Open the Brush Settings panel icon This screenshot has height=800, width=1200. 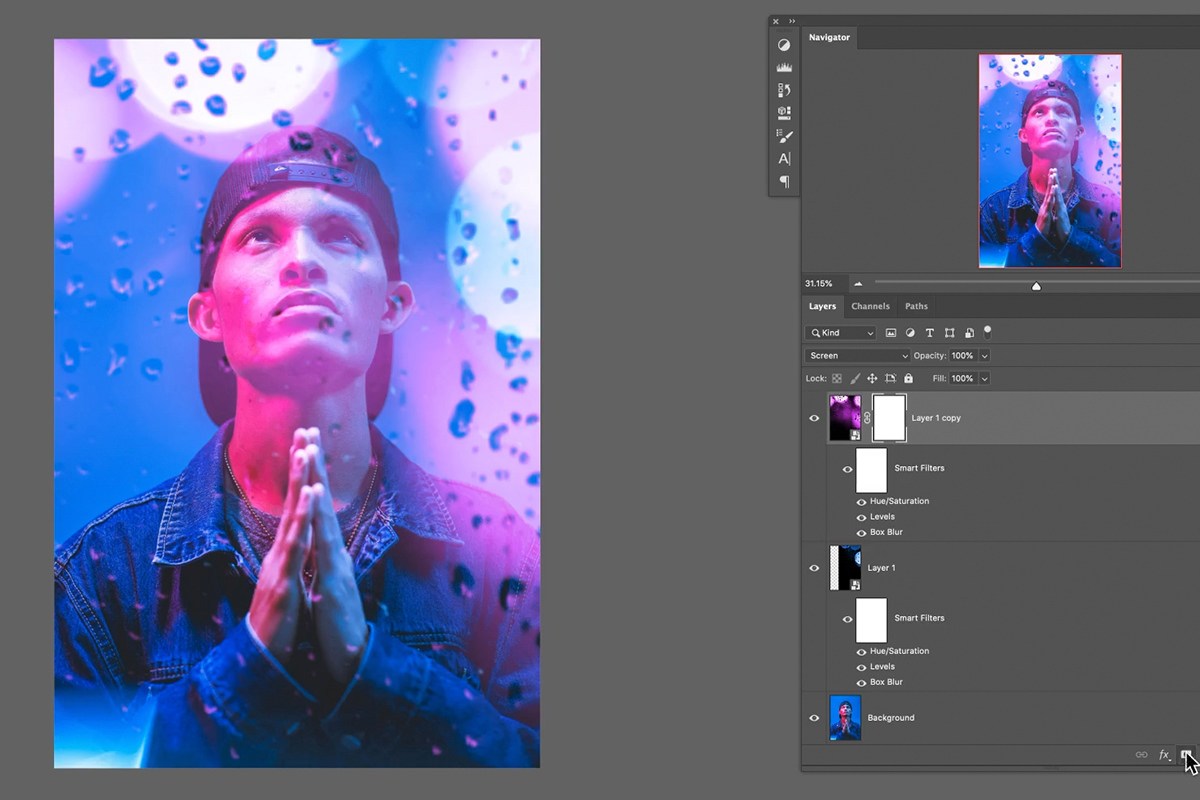784,136
